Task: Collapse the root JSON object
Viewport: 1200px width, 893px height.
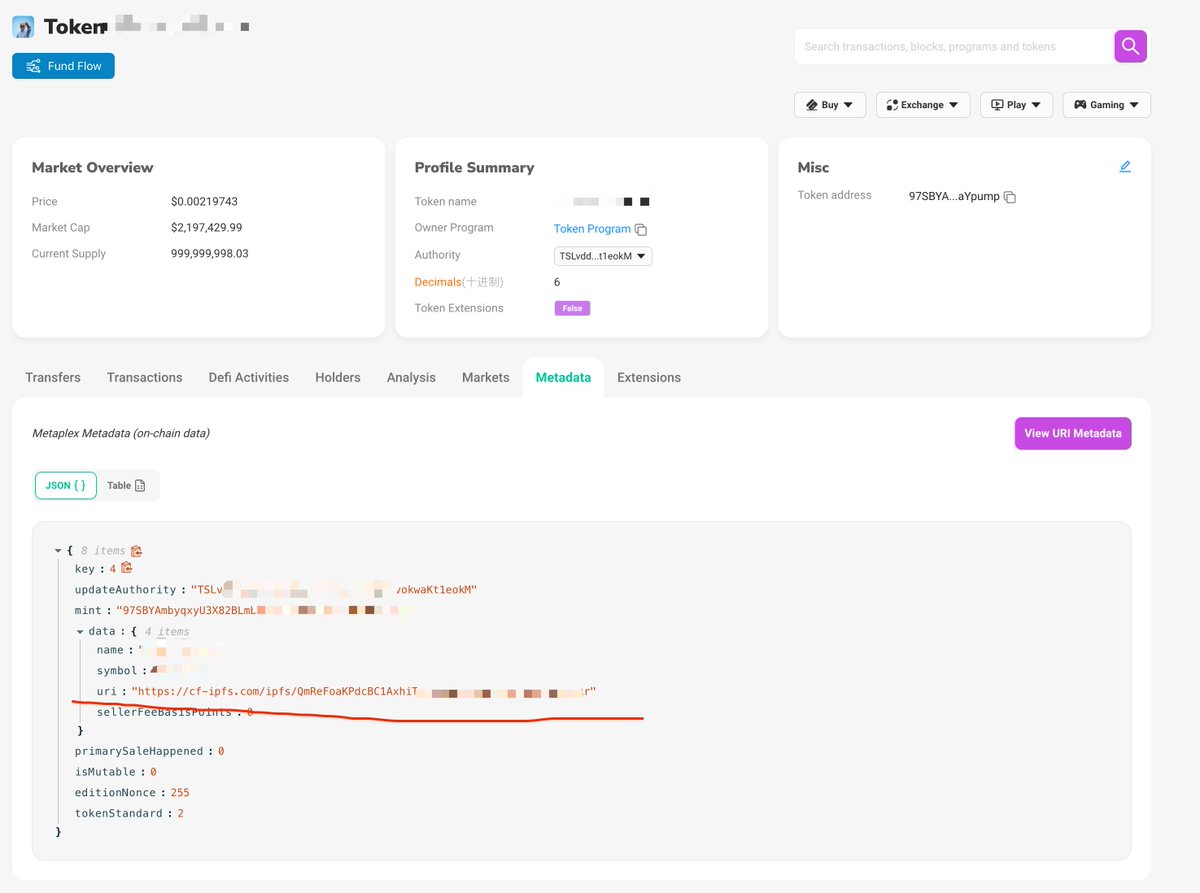Action: (x=58, y=551)
